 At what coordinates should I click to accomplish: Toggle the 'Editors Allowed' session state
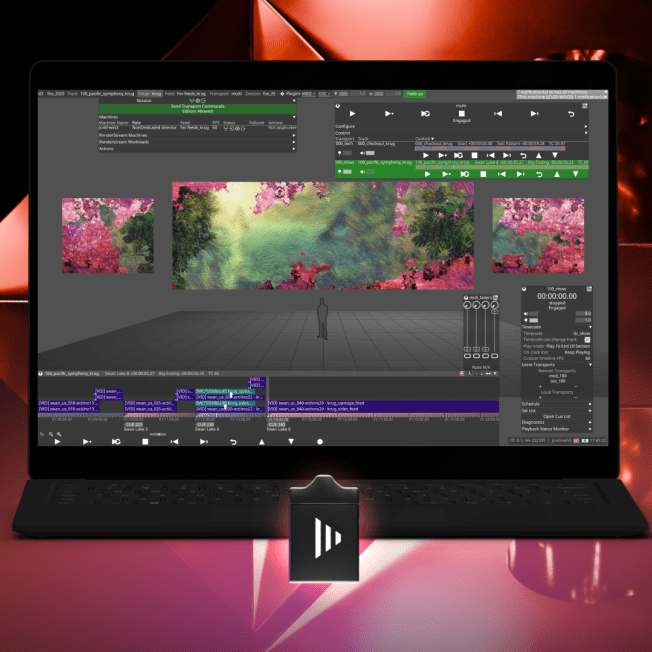tap(198, 111)
